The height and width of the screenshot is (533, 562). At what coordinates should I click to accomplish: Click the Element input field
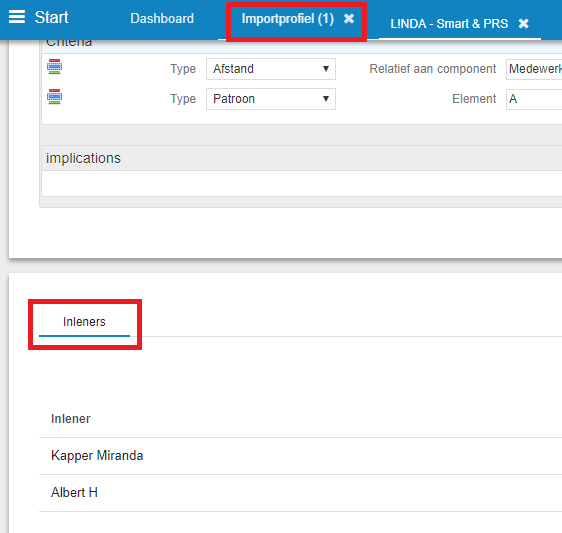pos(534,99)
